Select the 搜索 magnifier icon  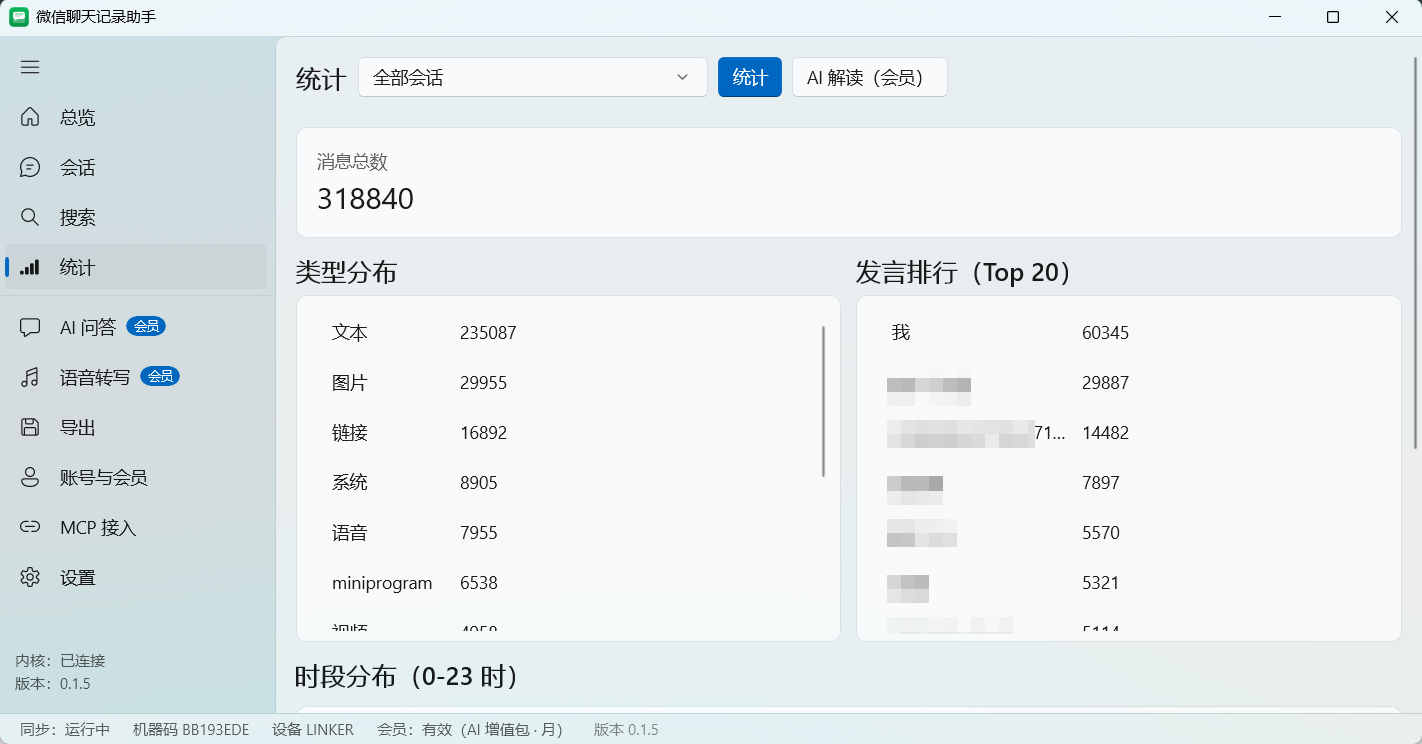(x=30, y=217)
